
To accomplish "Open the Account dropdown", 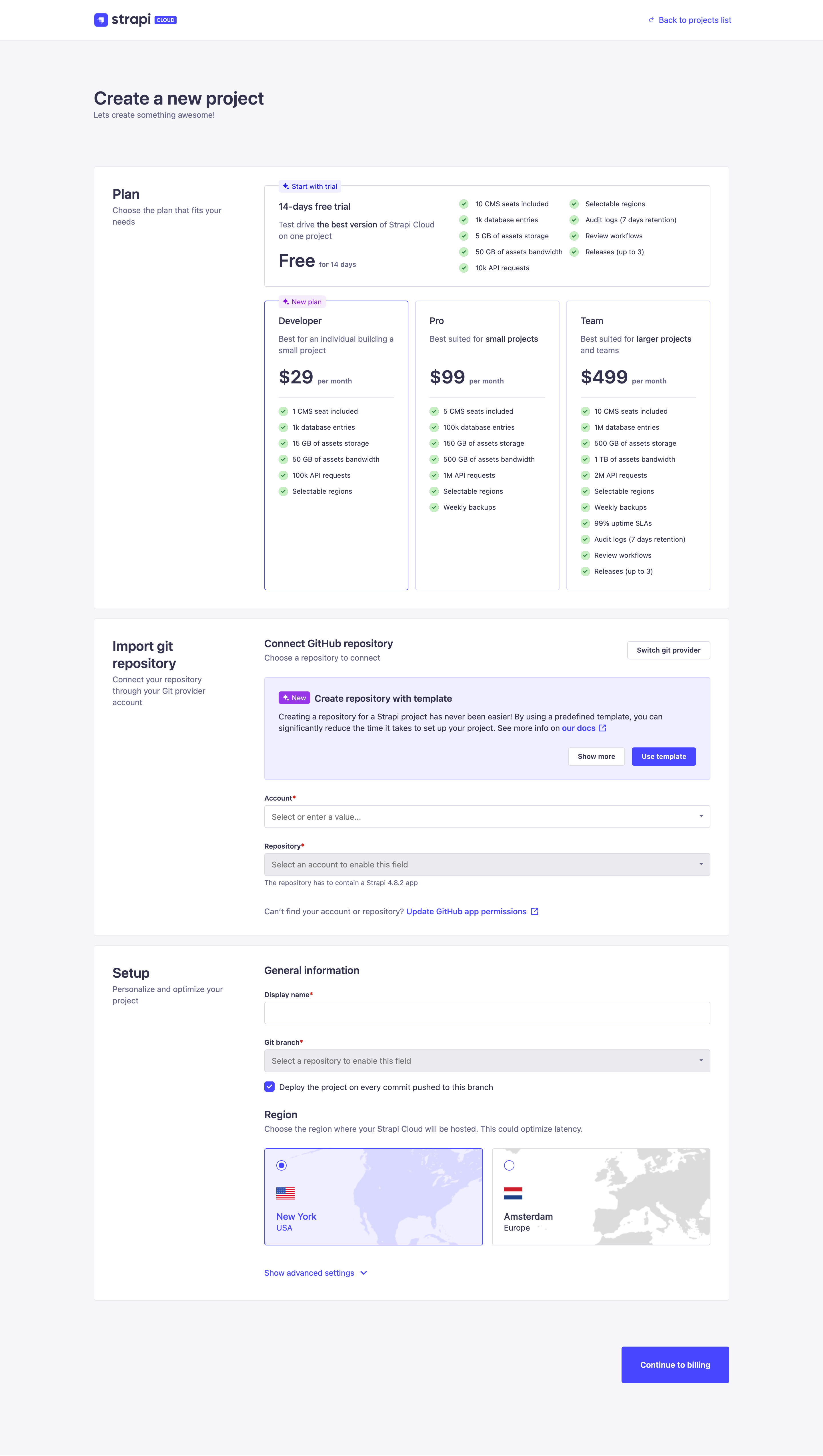I will [x=487, y=816].
